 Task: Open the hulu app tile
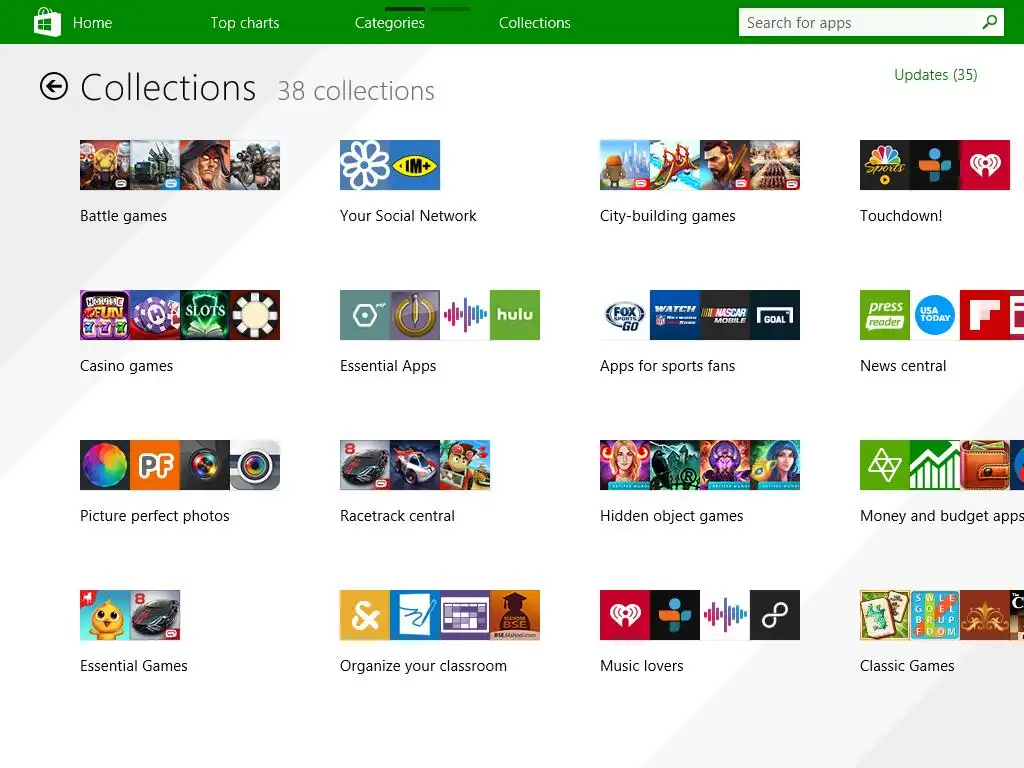(x=515, y=315)
